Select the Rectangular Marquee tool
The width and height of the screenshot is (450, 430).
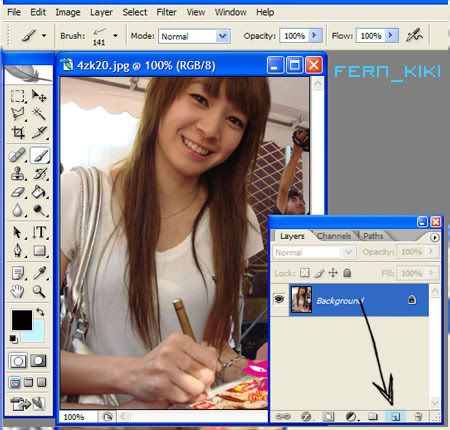point(18,96)
